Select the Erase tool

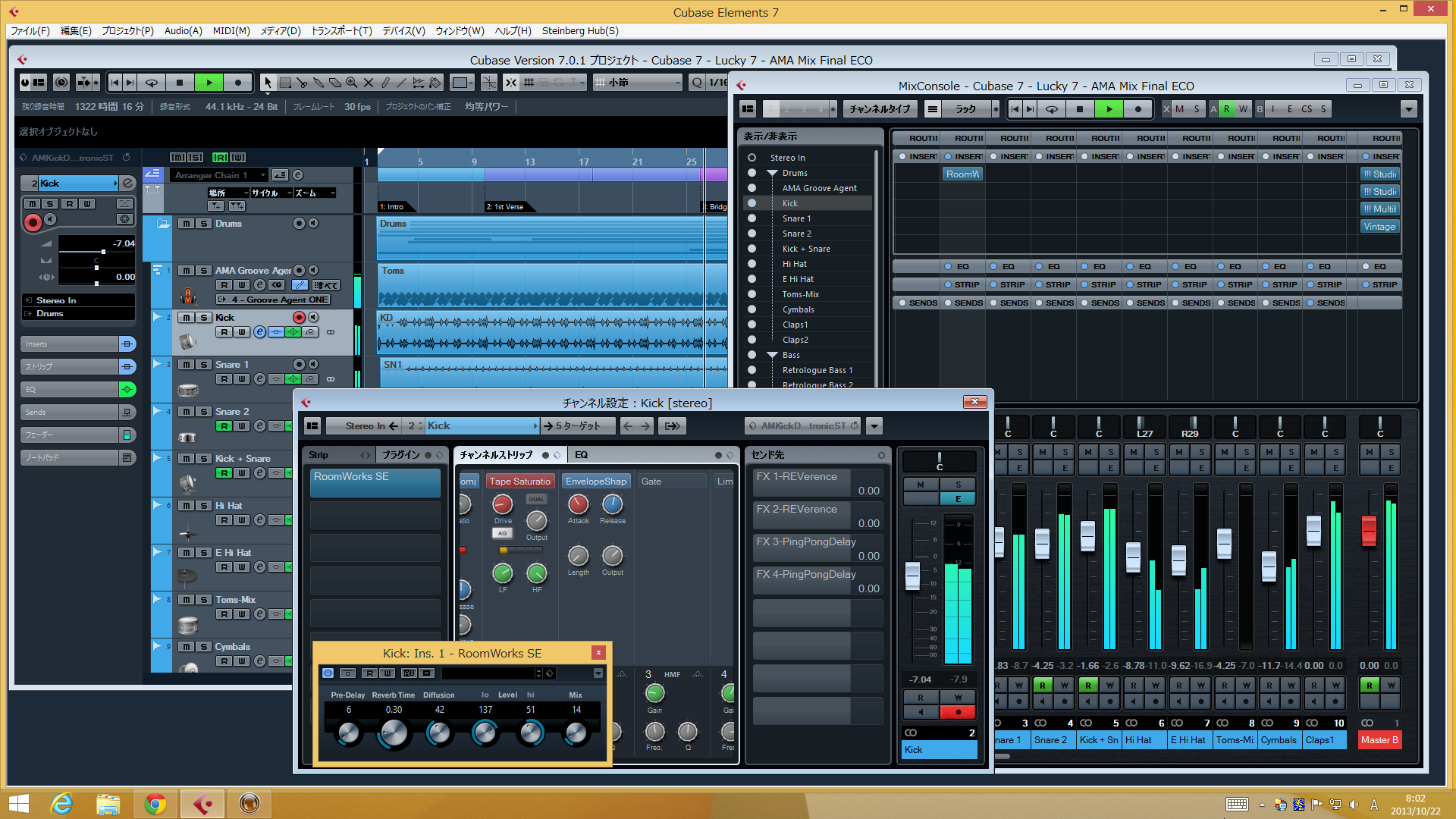coord(335,82)
